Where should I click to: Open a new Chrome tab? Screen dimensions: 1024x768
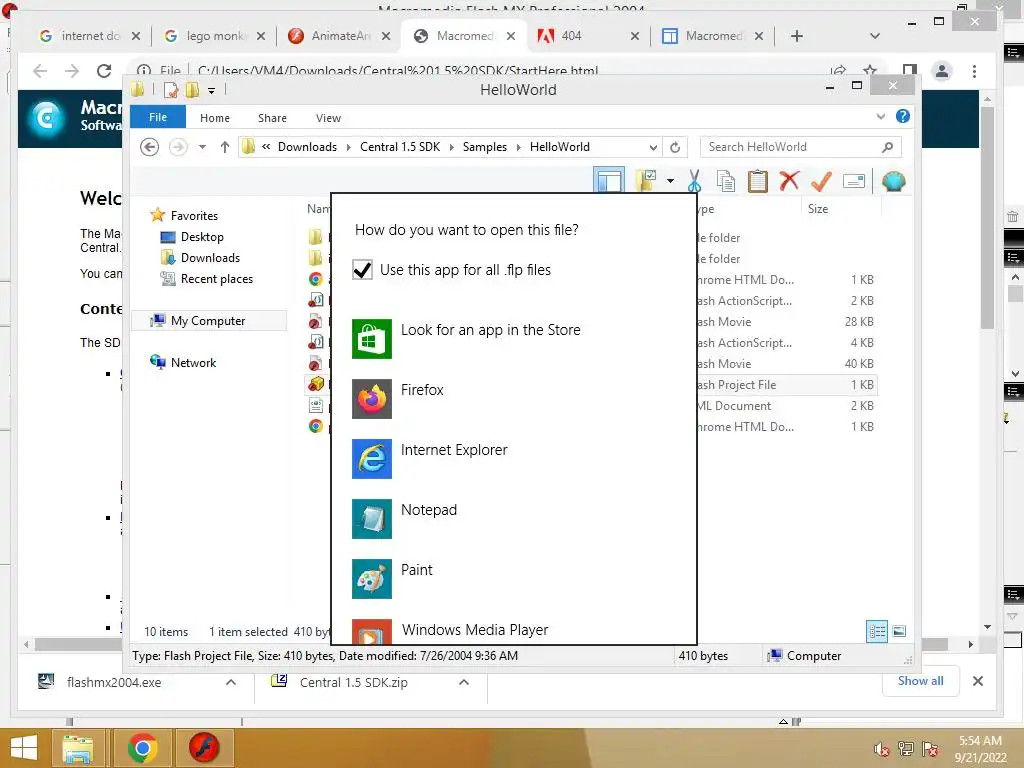click(796, 36)
